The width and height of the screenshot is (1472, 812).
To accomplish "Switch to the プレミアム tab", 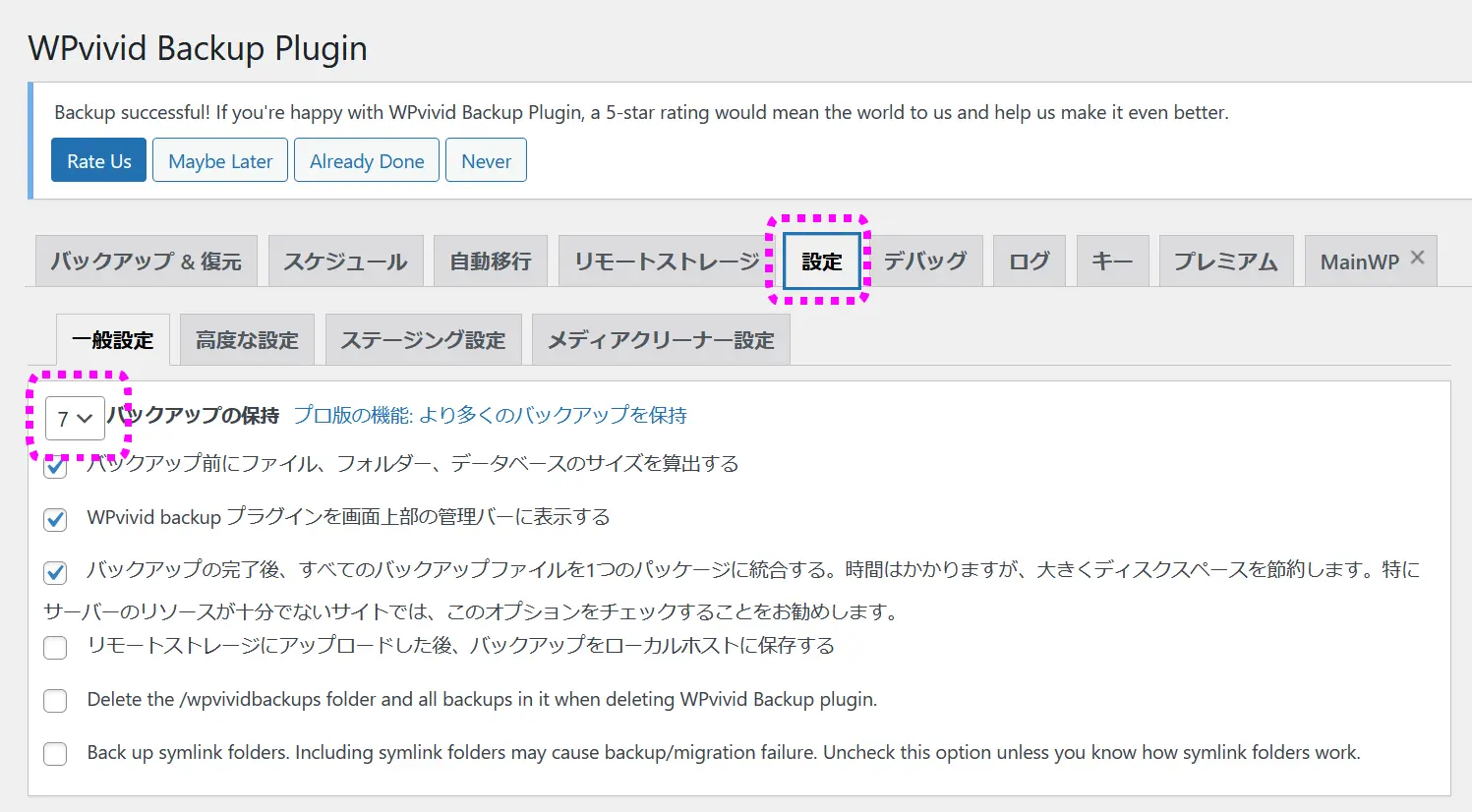I will [1225, 261].
